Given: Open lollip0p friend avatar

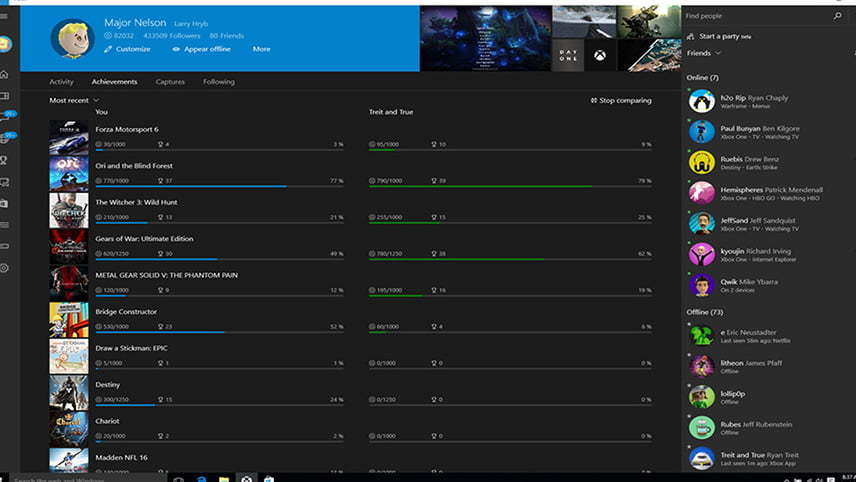Looking at the screenshot, I should tap(702, 397).
